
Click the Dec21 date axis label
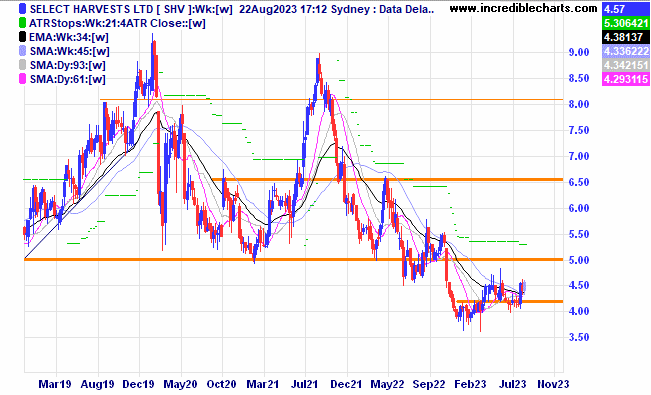(x=346, y=384)
